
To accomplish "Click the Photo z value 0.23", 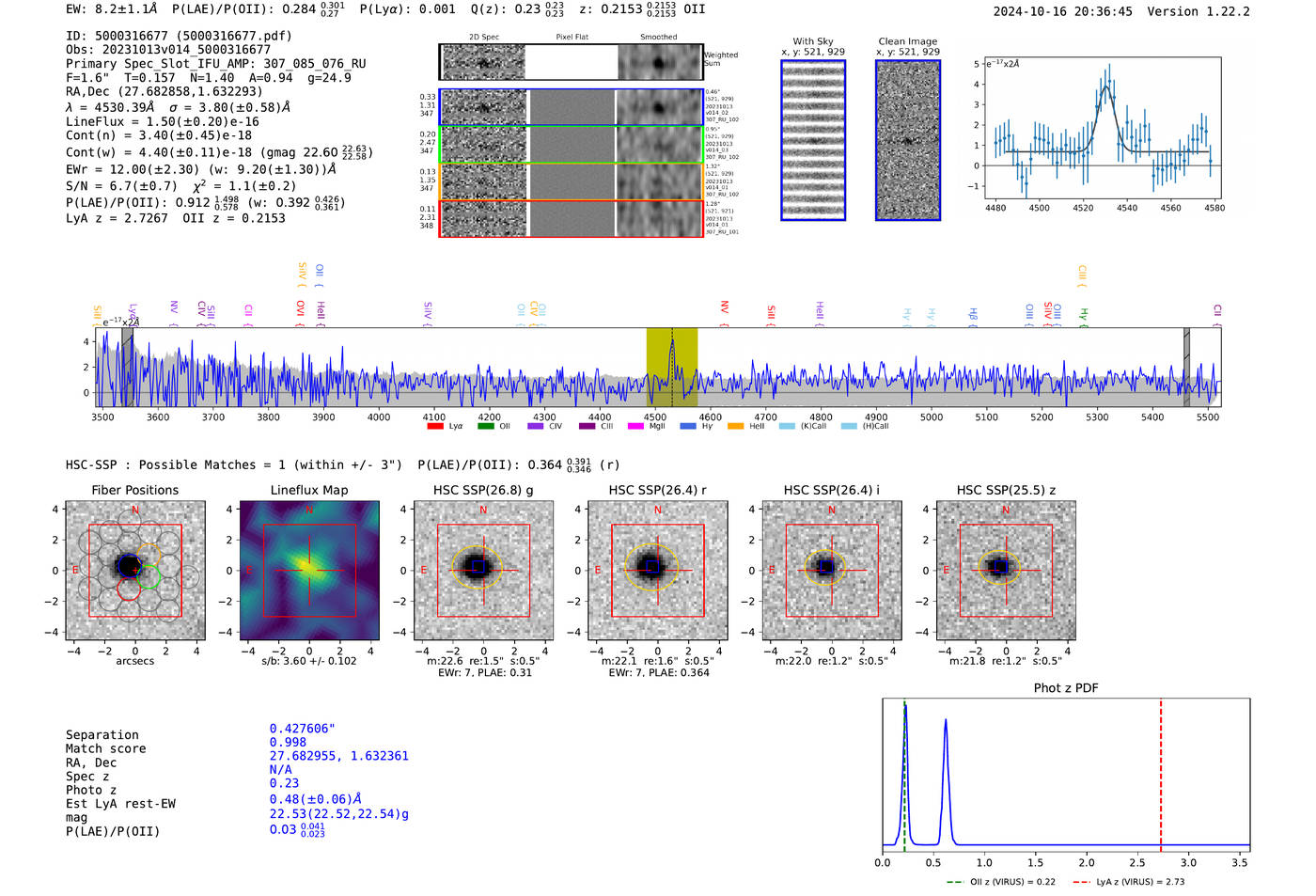I will 284,783.
